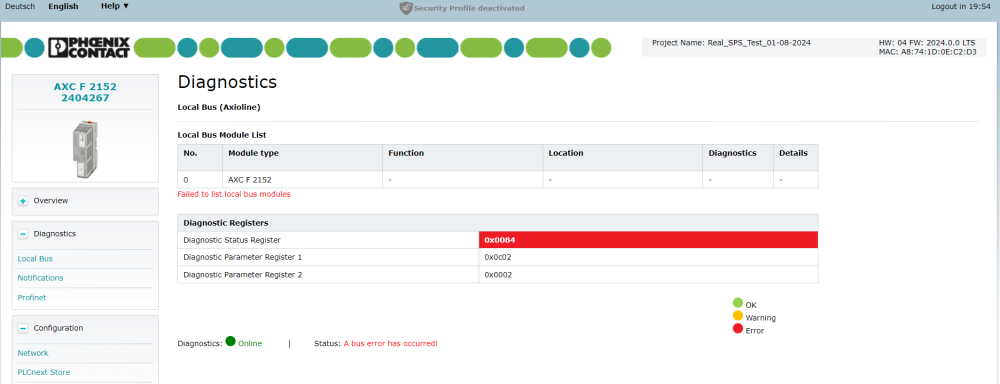This screenshot has height=384, width=1000.
Task: Collapse the Configuration section minus icon
Action: 23,329
